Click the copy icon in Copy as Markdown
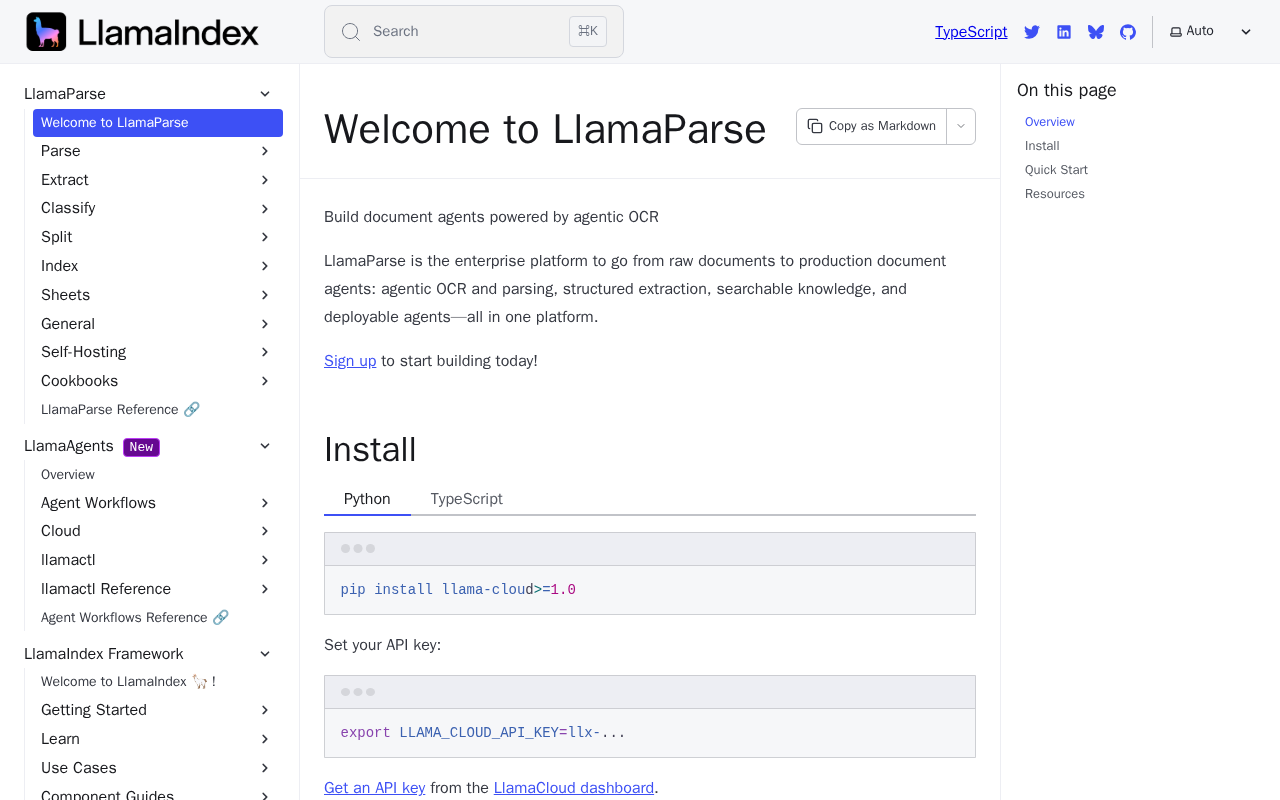This screenshot has height=800, width=1280. 815,126
